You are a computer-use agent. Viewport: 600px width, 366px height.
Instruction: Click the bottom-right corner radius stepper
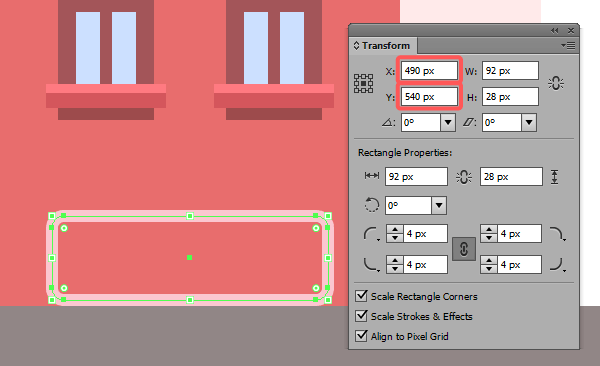pyautogui.click(x=489, y=265)
